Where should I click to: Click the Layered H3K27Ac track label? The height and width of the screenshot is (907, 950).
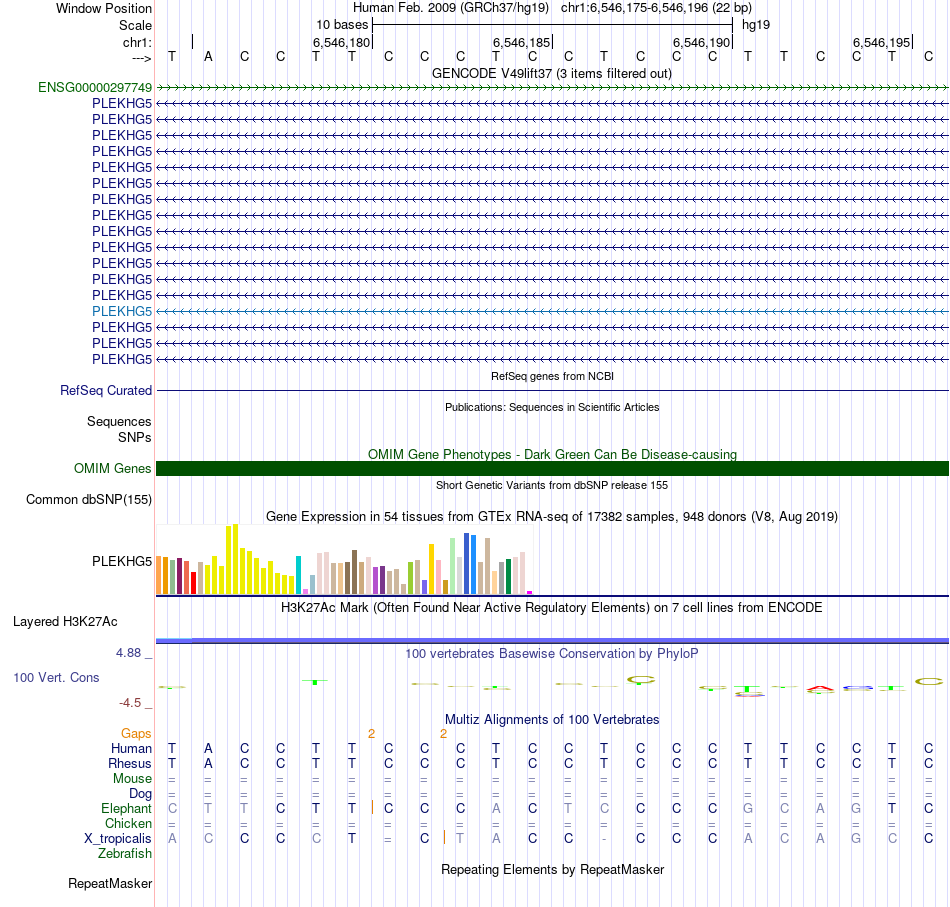coord(65,622)
